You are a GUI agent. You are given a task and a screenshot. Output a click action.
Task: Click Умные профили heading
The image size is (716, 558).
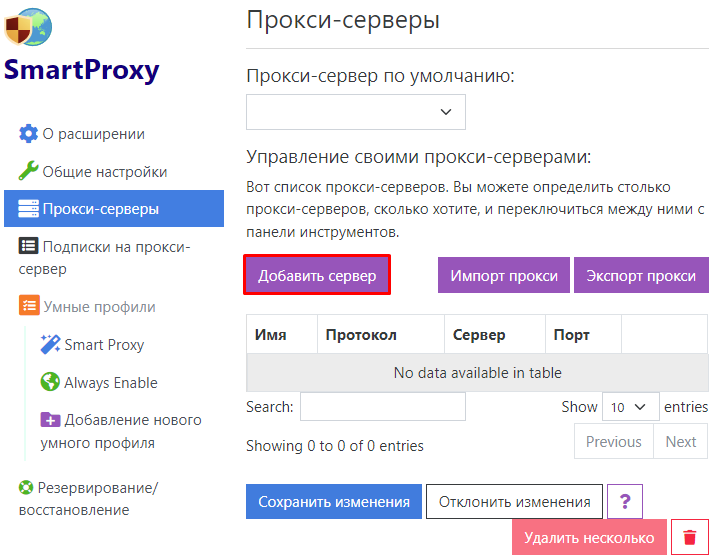coord(99,307)
